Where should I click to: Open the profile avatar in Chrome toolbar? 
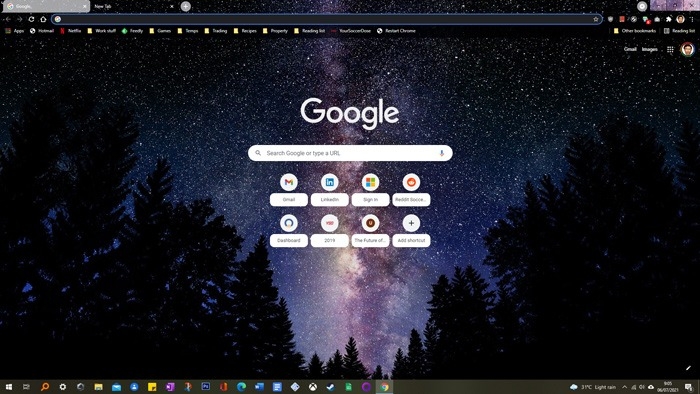(x=680, y=19)
